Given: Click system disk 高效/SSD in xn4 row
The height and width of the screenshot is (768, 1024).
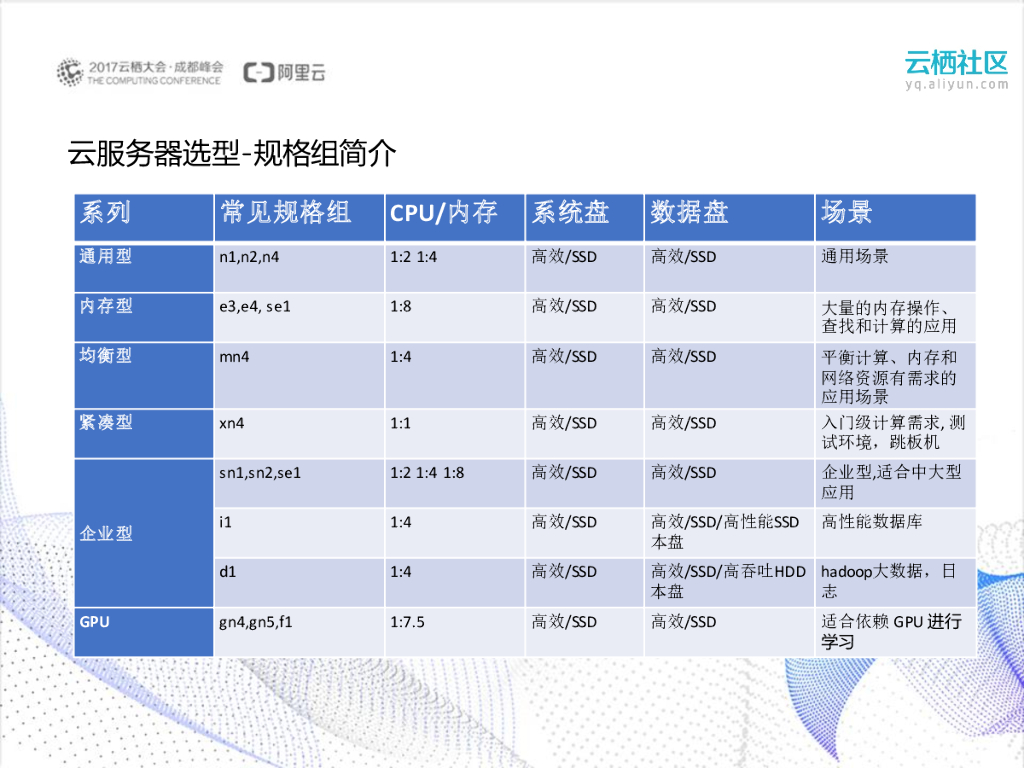Looking at the screenshot, I should (584, 434).
